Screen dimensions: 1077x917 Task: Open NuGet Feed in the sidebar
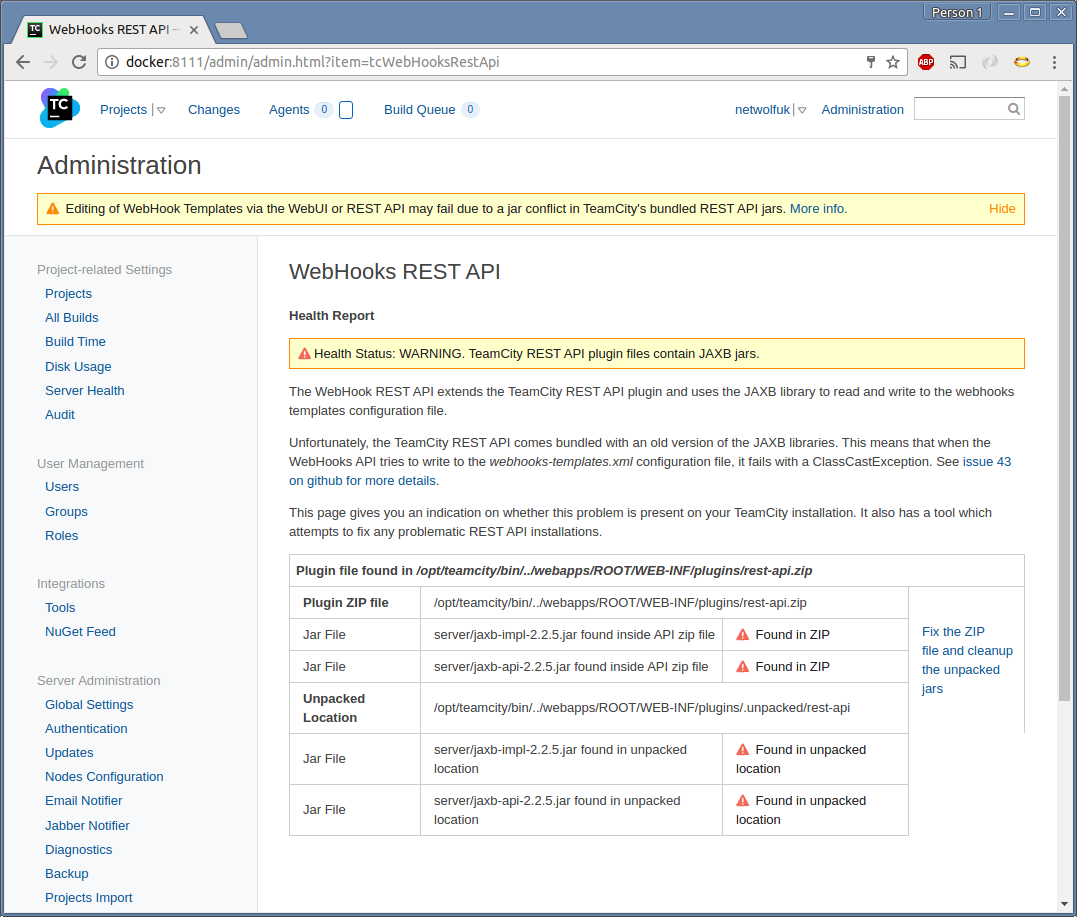coord(80,632)
